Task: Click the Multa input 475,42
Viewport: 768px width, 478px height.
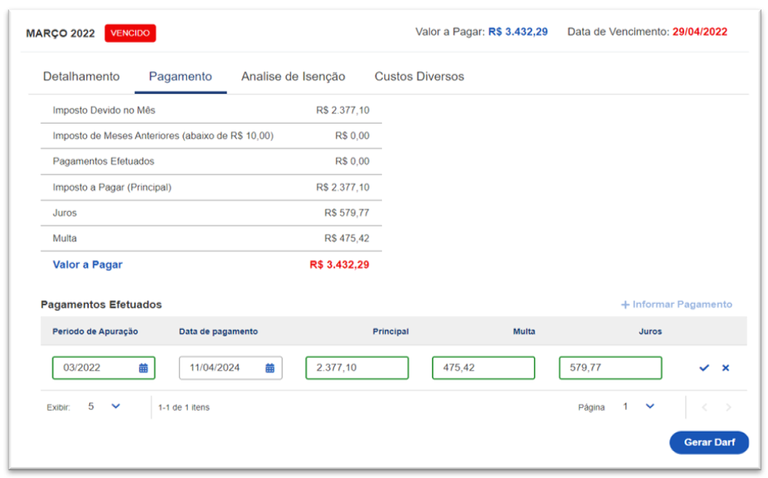Action: (x=483, y=368)
